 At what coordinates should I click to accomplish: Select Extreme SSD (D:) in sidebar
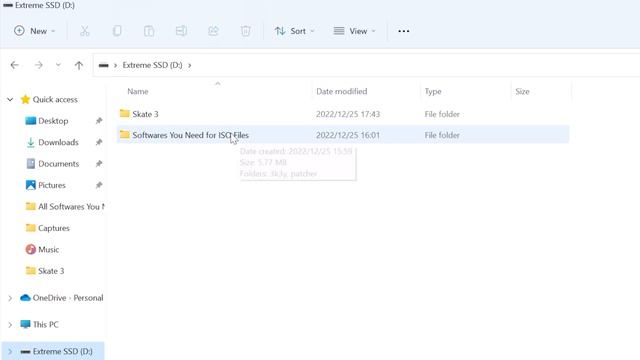(62, 351)
